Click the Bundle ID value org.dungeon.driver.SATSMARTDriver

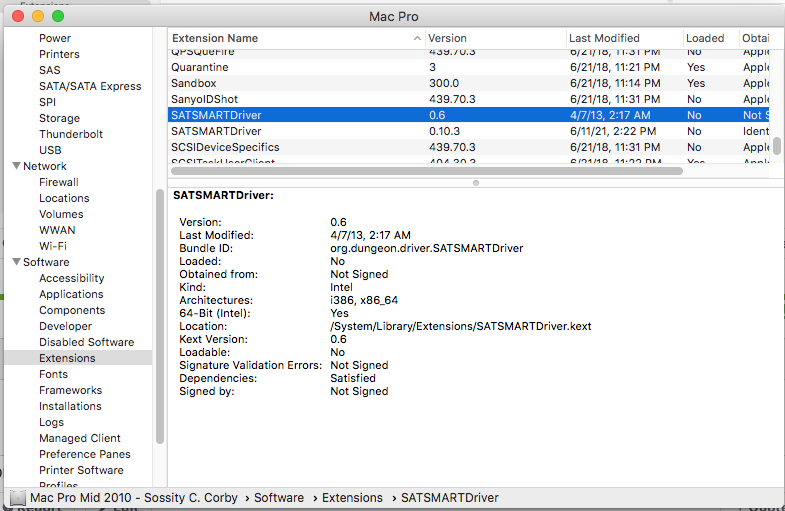[427, 248]
